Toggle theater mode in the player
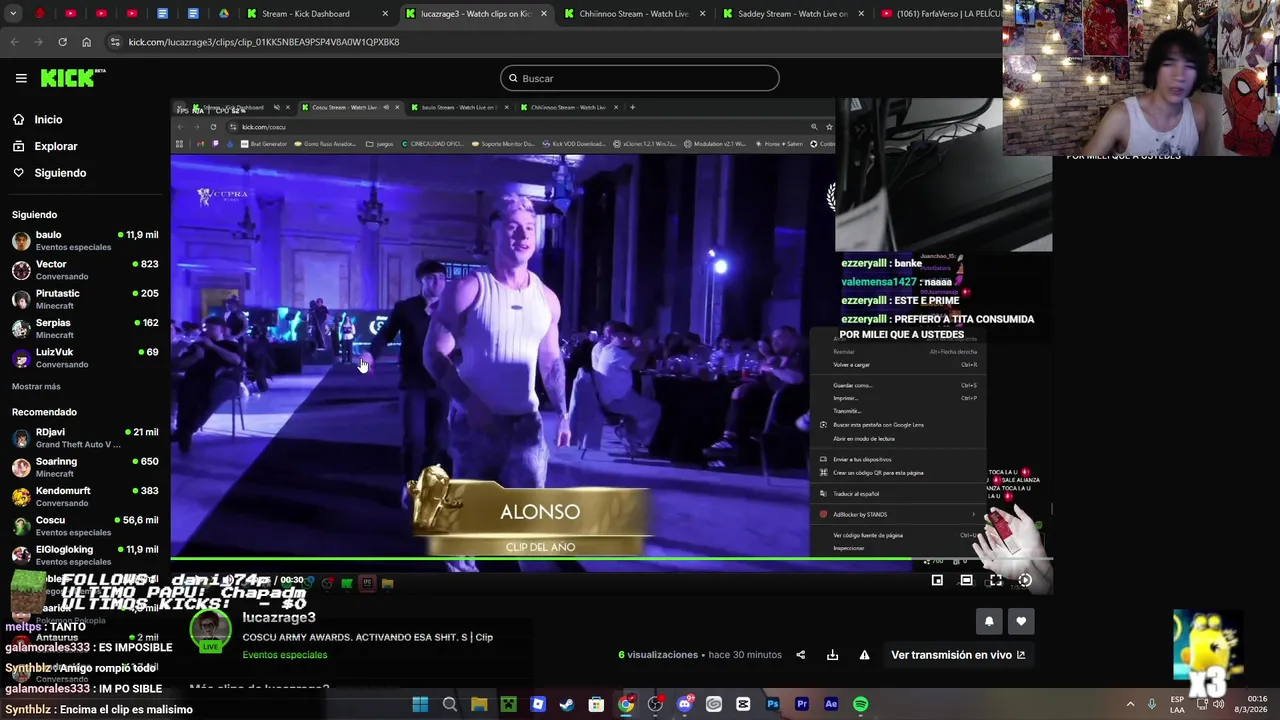The image size is (1280, 720). (x=966, y=580)
